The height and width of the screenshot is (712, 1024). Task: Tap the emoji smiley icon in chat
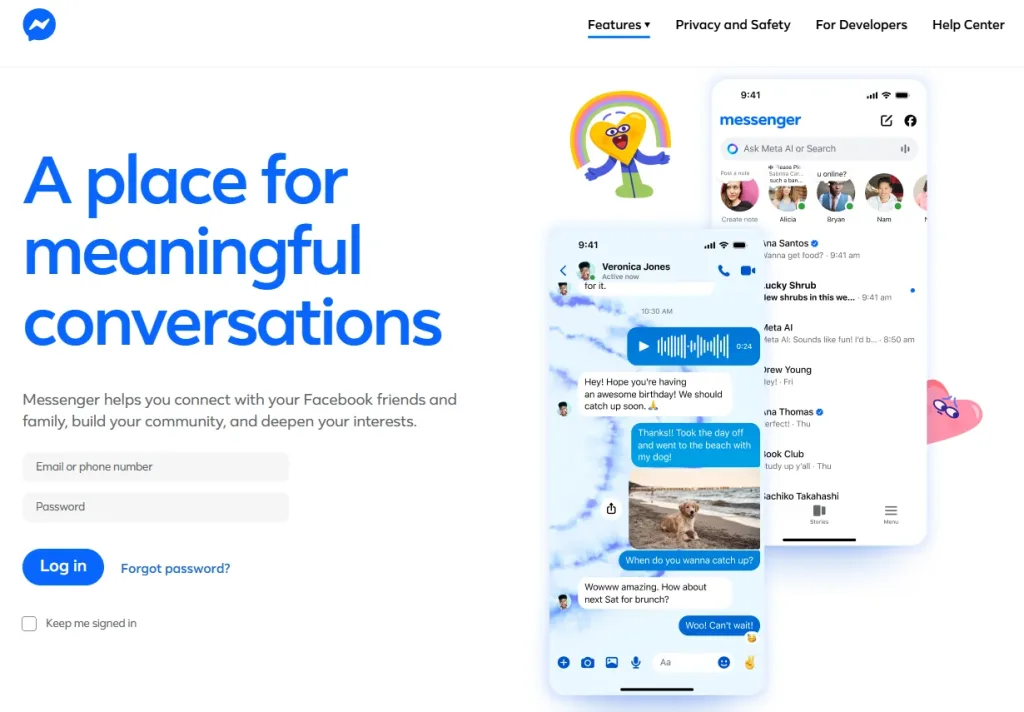click(724, 662)
